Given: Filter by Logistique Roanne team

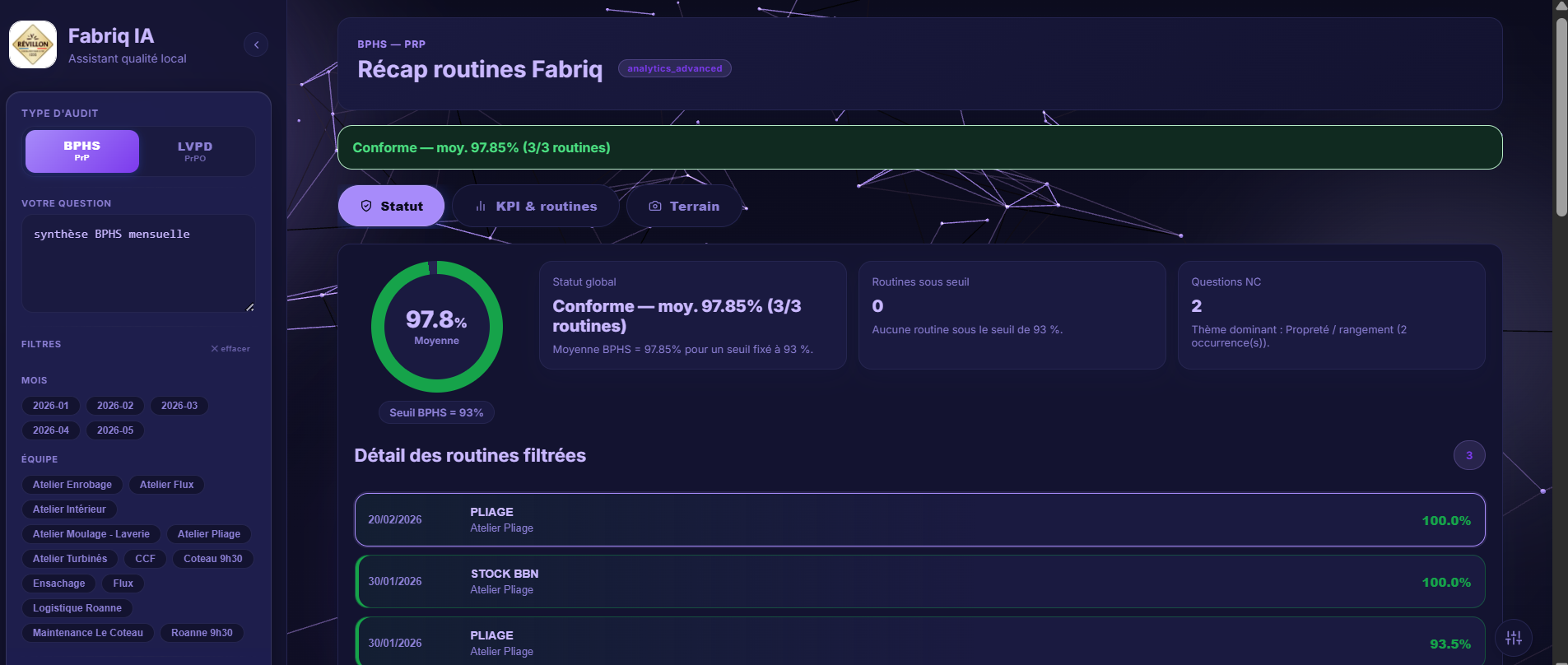Looking at the screenshot, I should [x=77, y=608].
